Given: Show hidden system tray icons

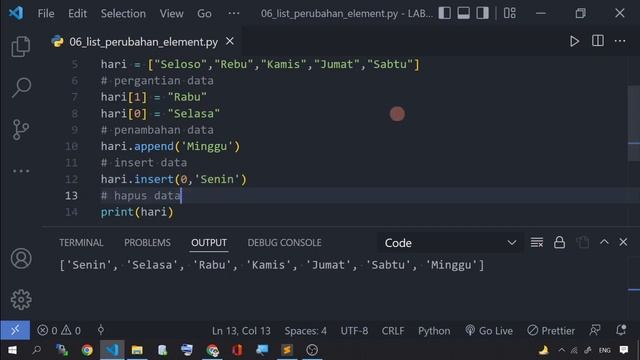Looking at the screenshot, I should pyautogui.click(x=562, y=350).
